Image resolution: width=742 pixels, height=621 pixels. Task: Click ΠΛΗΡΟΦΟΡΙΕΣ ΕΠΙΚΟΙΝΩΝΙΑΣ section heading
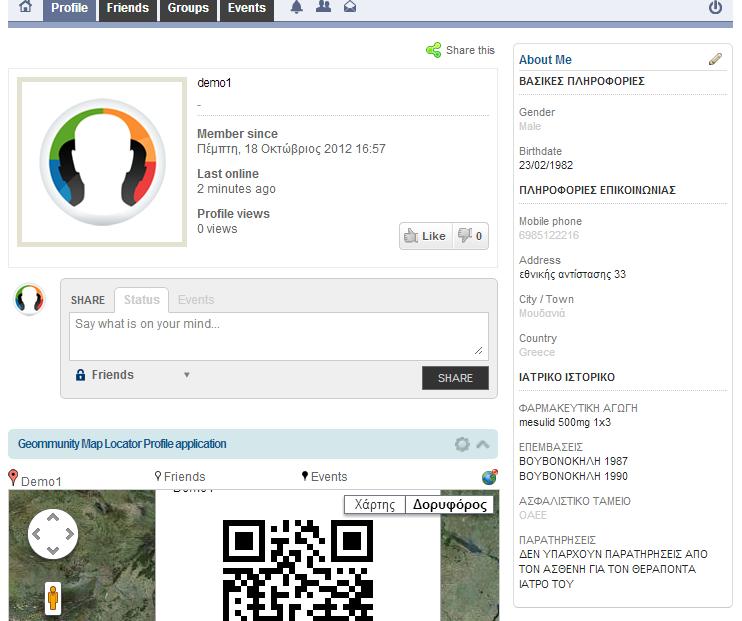[x=597, y=190]
